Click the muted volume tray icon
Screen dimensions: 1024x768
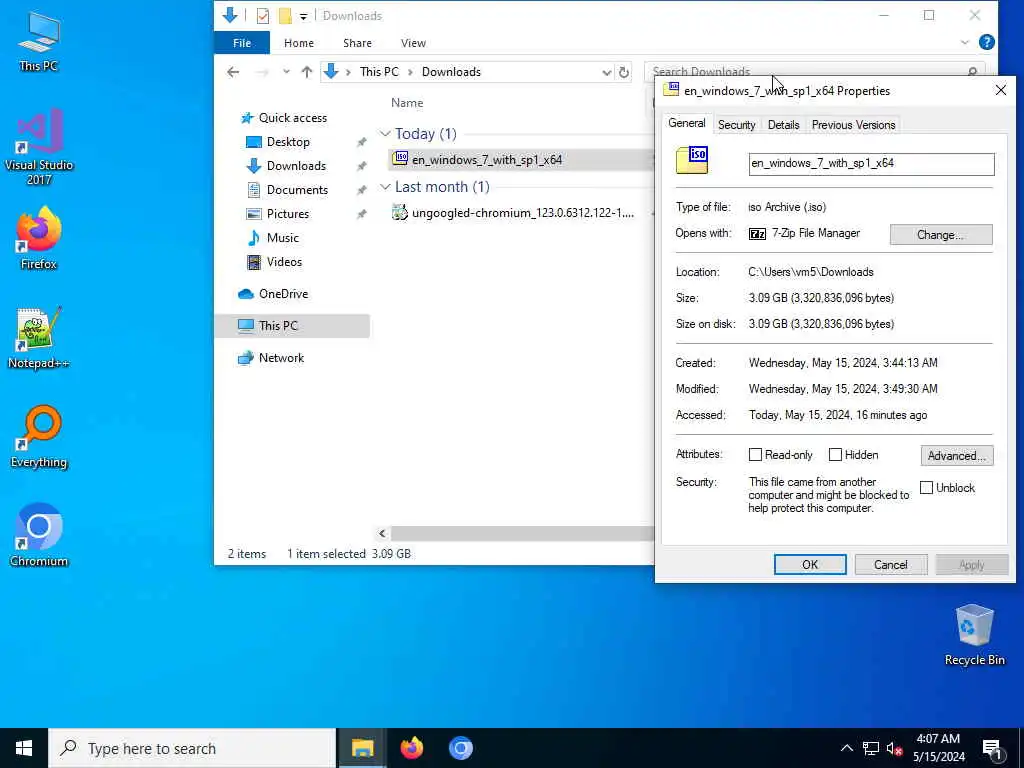(x=895, y=748)
